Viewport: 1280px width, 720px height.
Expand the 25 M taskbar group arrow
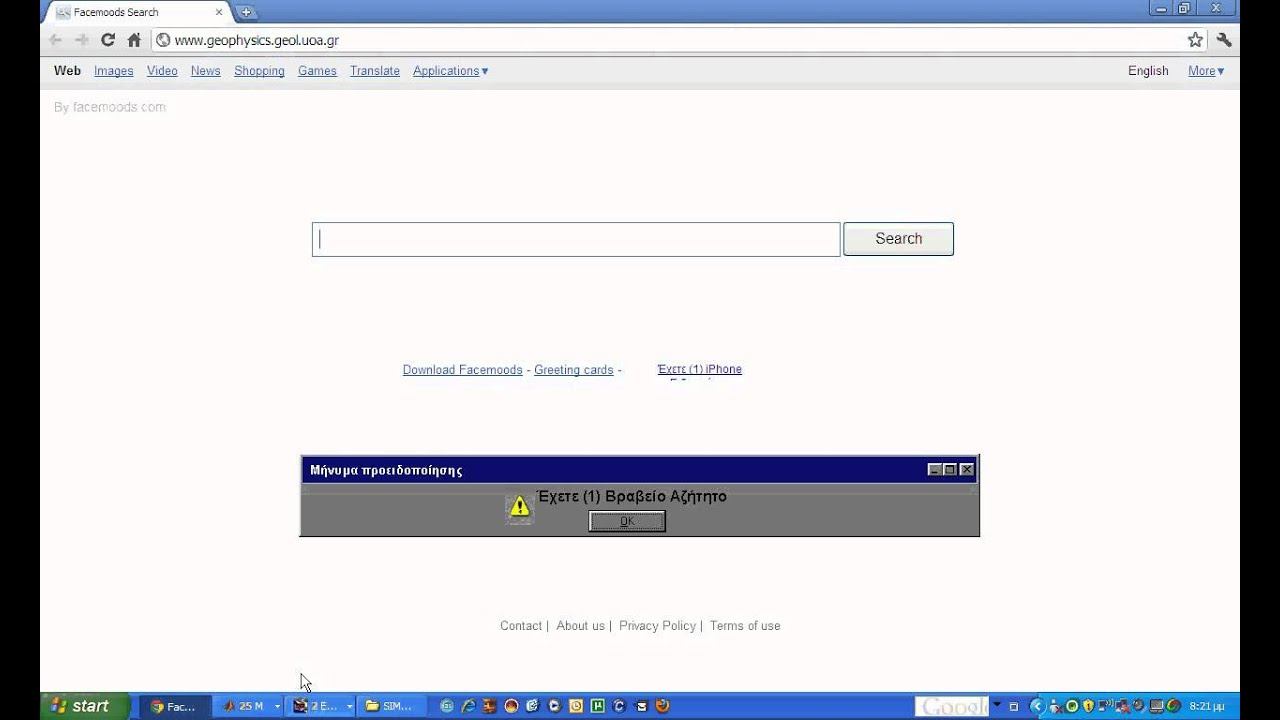[277, 706]
